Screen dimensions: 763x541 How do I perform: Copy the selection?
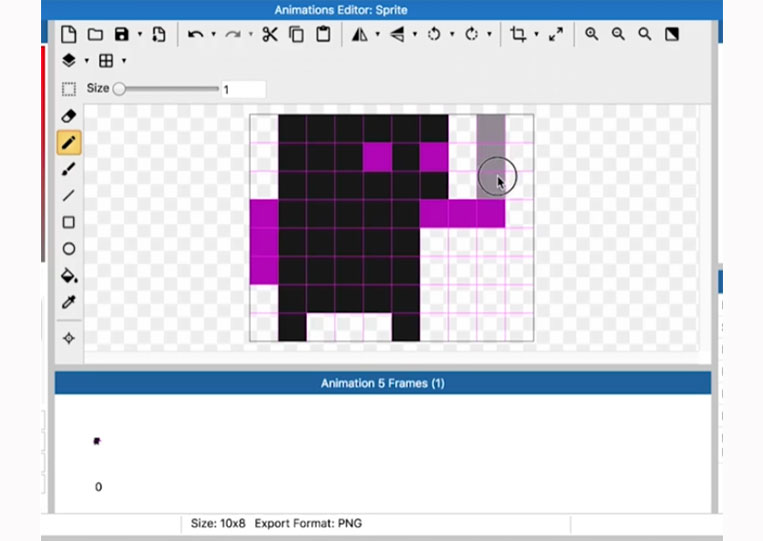[296, 34]
